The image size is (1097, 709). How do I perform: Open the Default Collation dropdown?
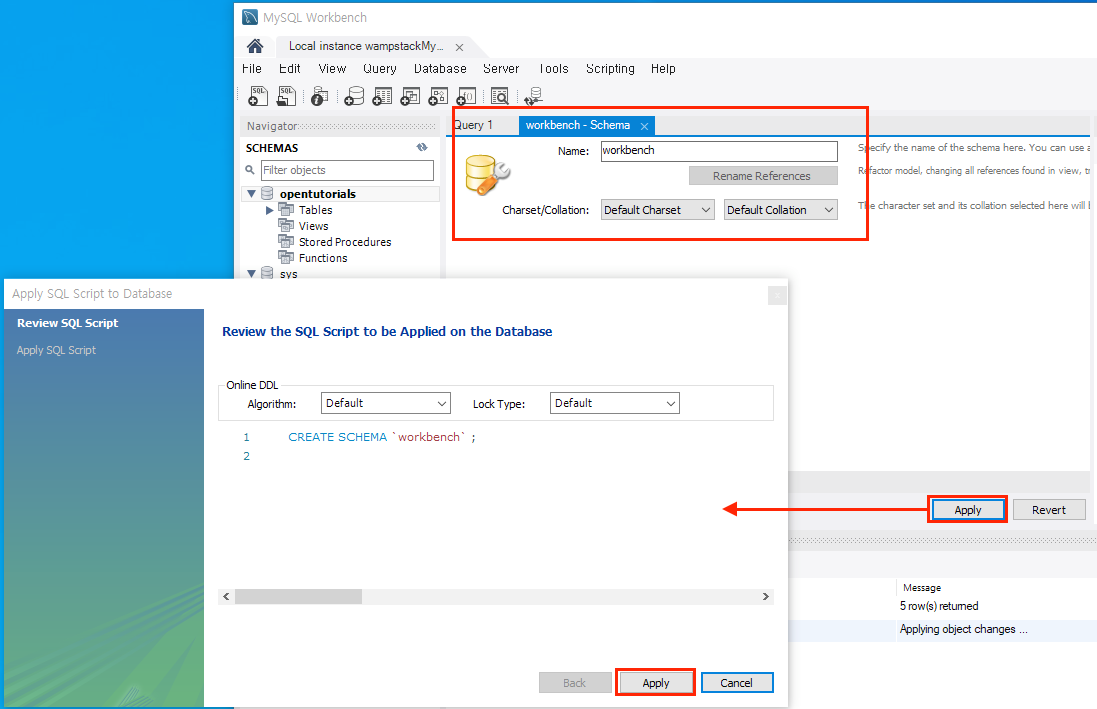781,210
